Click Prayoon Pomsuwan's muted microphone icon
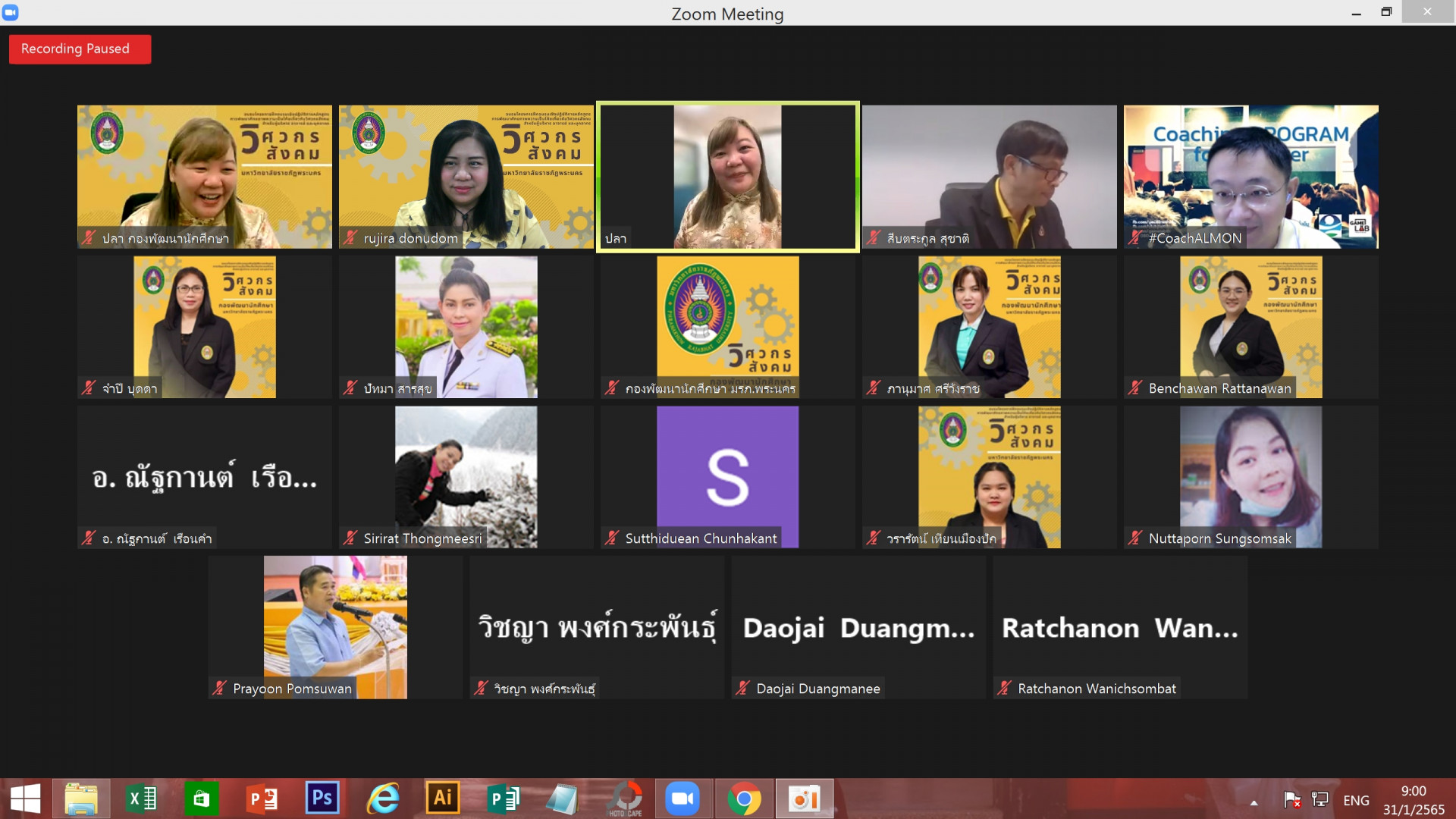This screenshot has width=1456, height=819. 220,689
